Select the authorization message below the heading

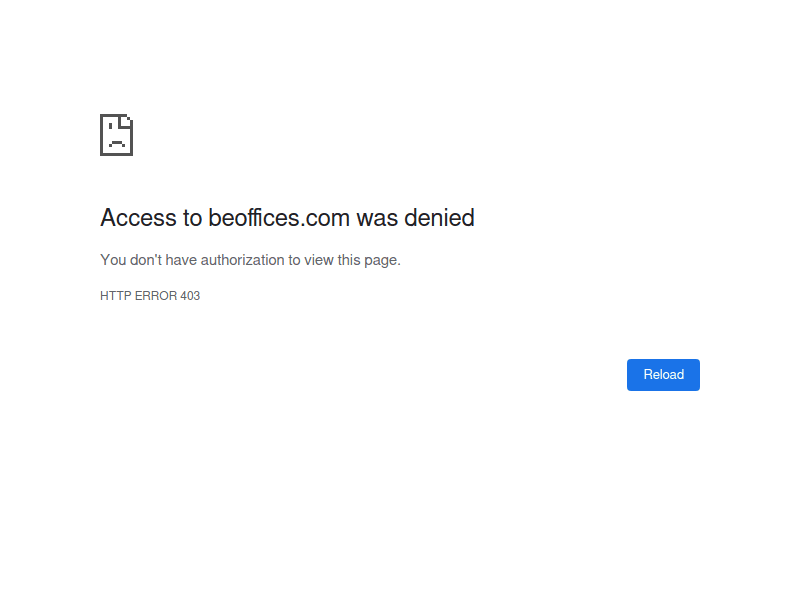[x=250, y=259]
